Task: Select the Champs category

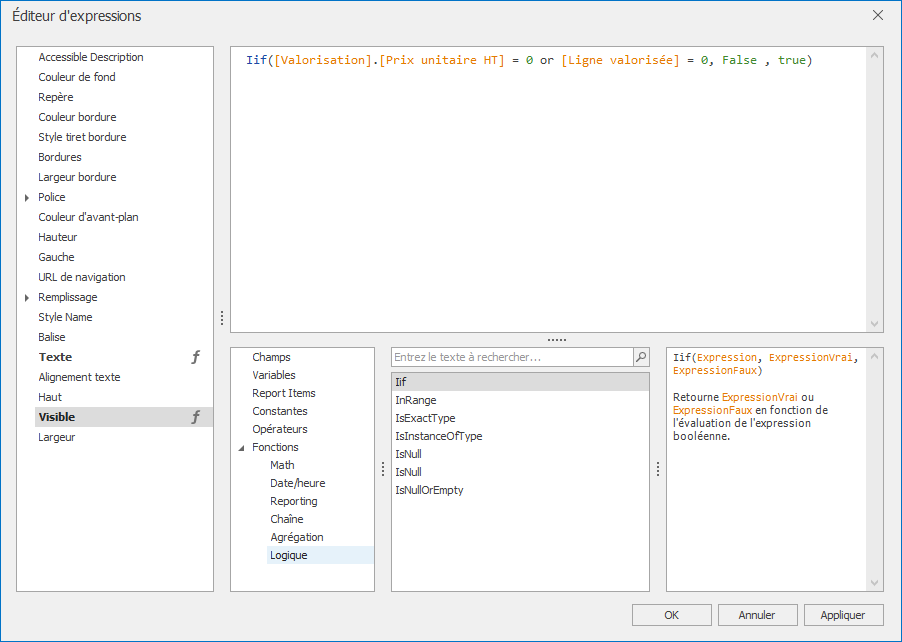Action: (271, 357)
